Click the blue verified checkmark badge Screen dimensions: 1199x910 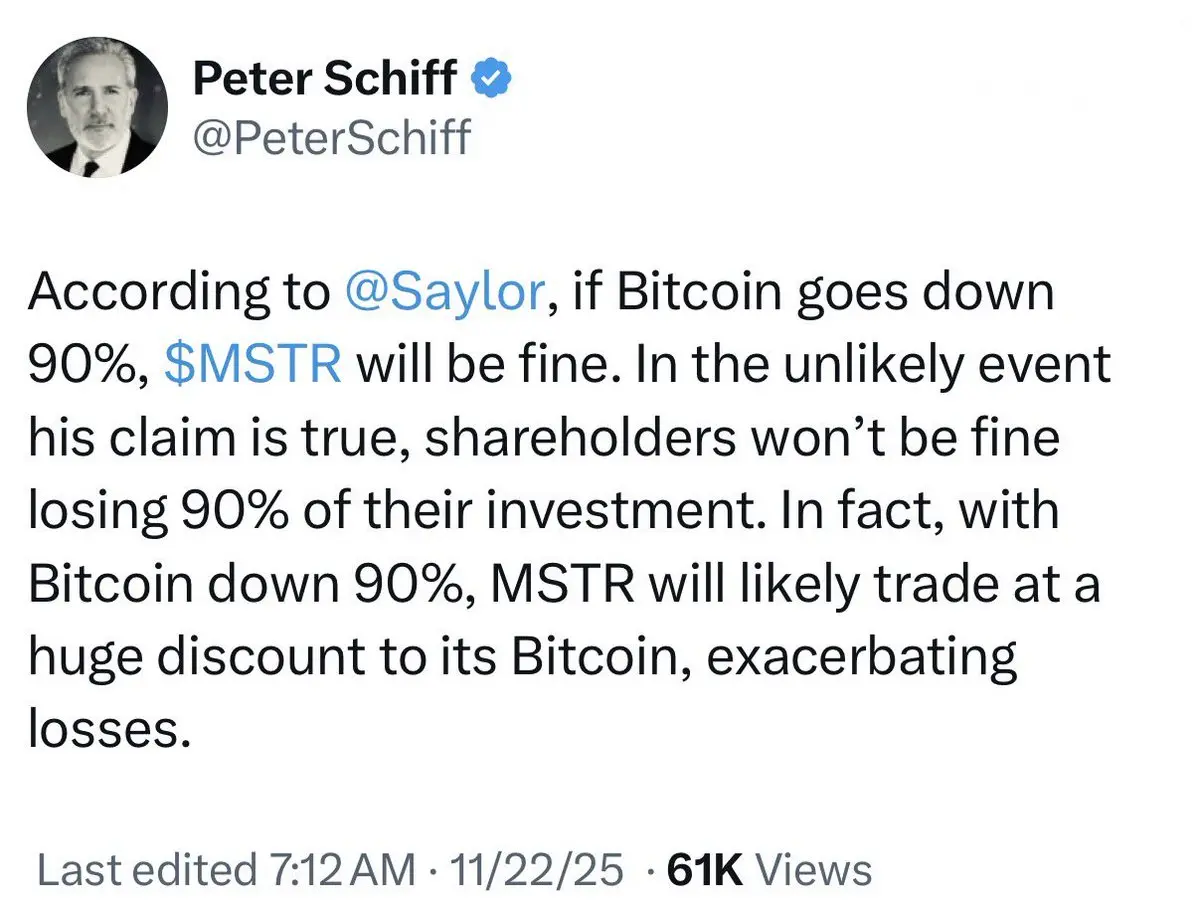tap(491, 78)
